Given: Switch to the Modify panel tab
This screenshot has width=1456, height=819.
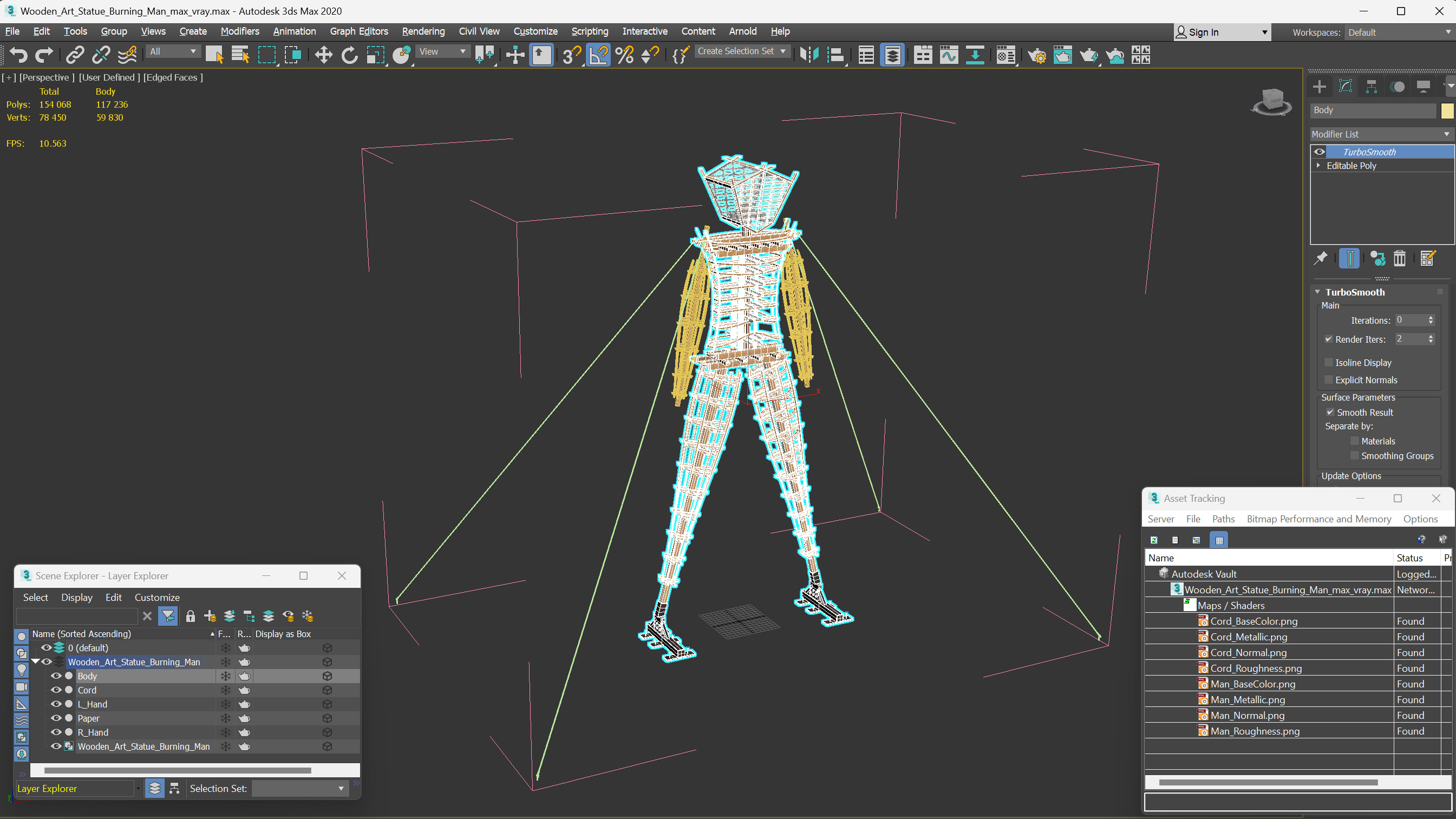Looking at the screenshot, I should pos(1345,87).
